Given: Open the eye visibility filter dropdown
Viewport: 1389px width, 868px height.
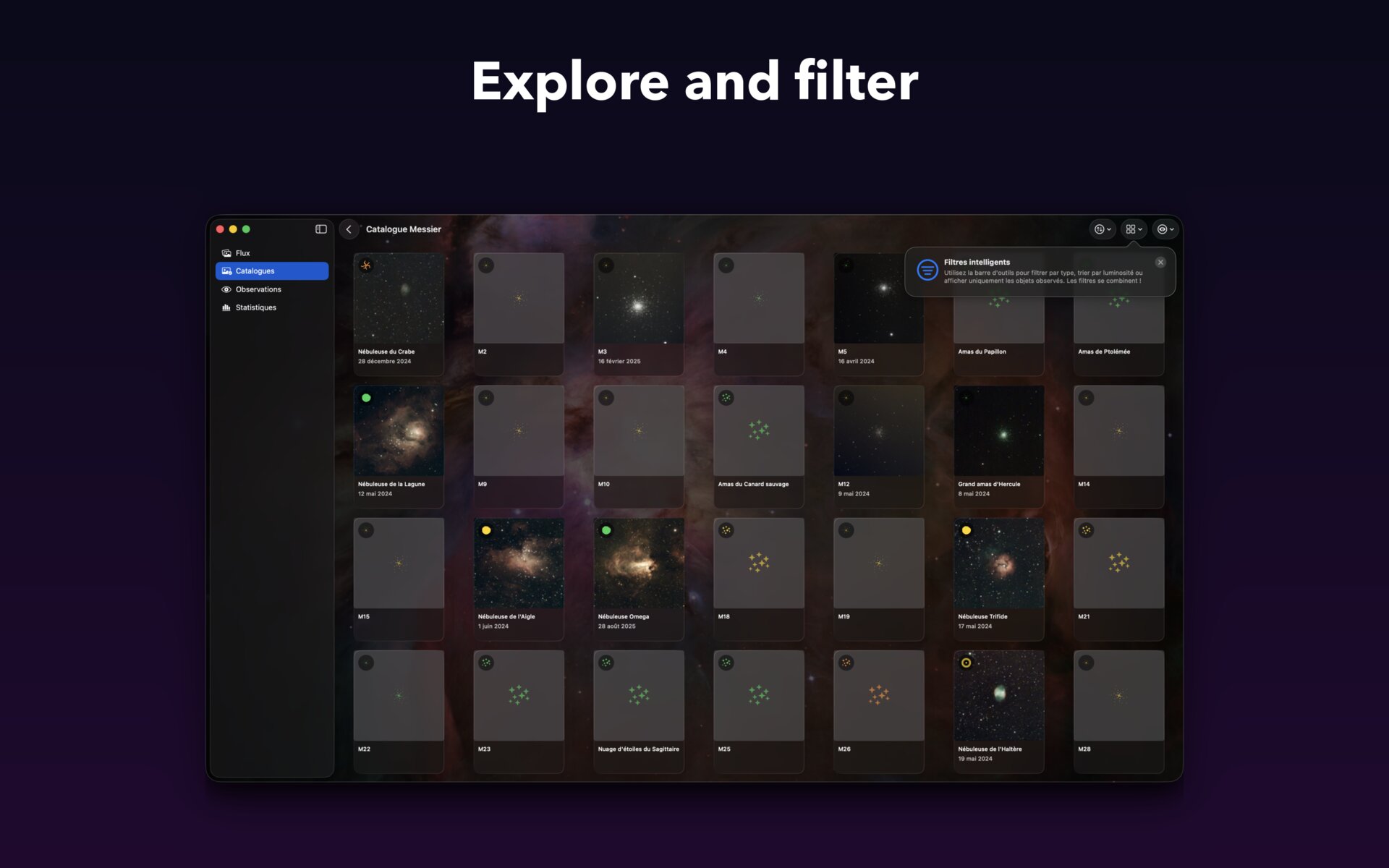Looking at the screenshot, I should tap(1165, 229).
